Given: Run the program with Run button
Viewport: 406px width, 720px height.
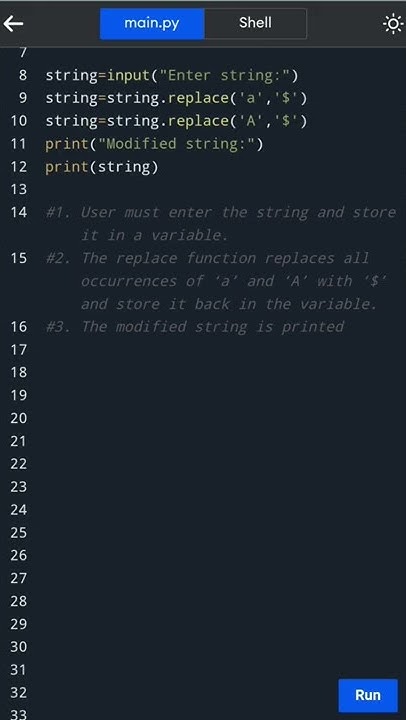Looking at the screenshot, I should (x=368, y=695).
